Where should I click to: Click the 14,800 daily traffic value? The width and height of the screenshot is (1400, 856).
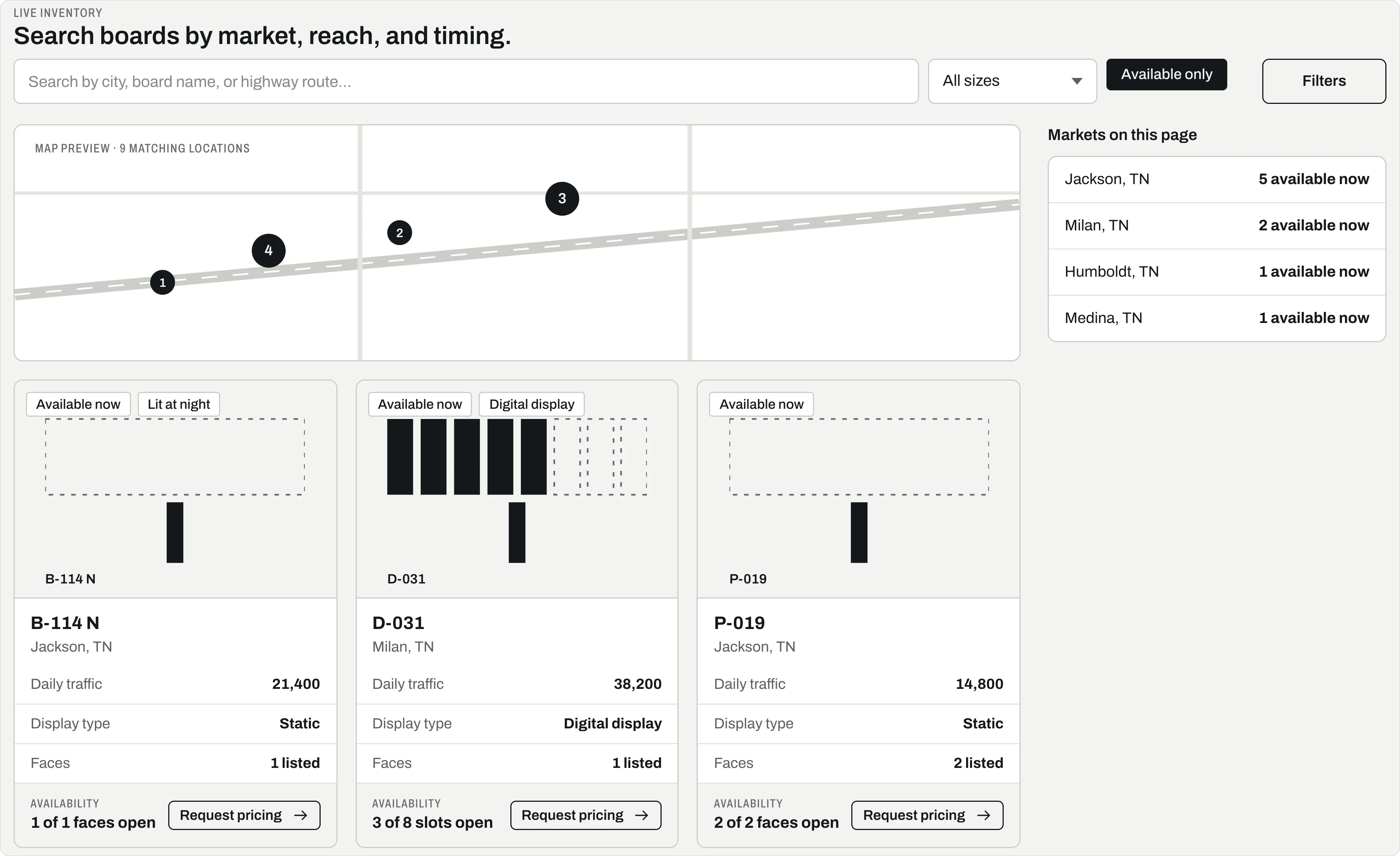click(980, 684)
